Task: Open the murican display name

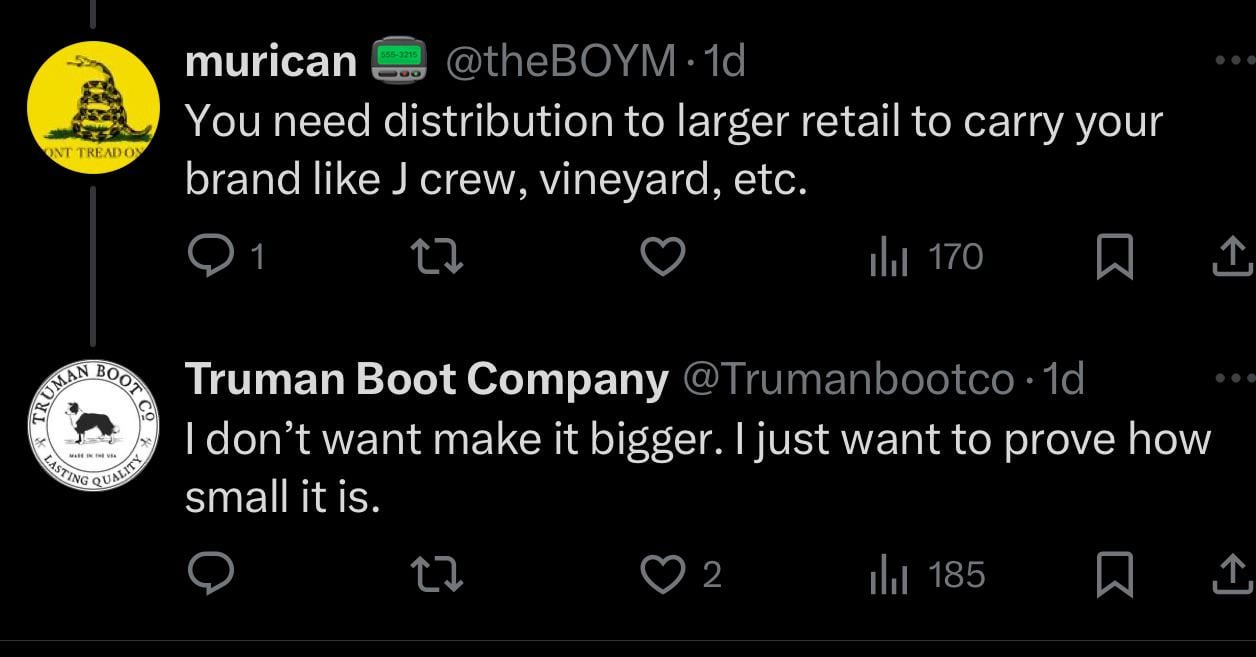Action: click(271, 63)
